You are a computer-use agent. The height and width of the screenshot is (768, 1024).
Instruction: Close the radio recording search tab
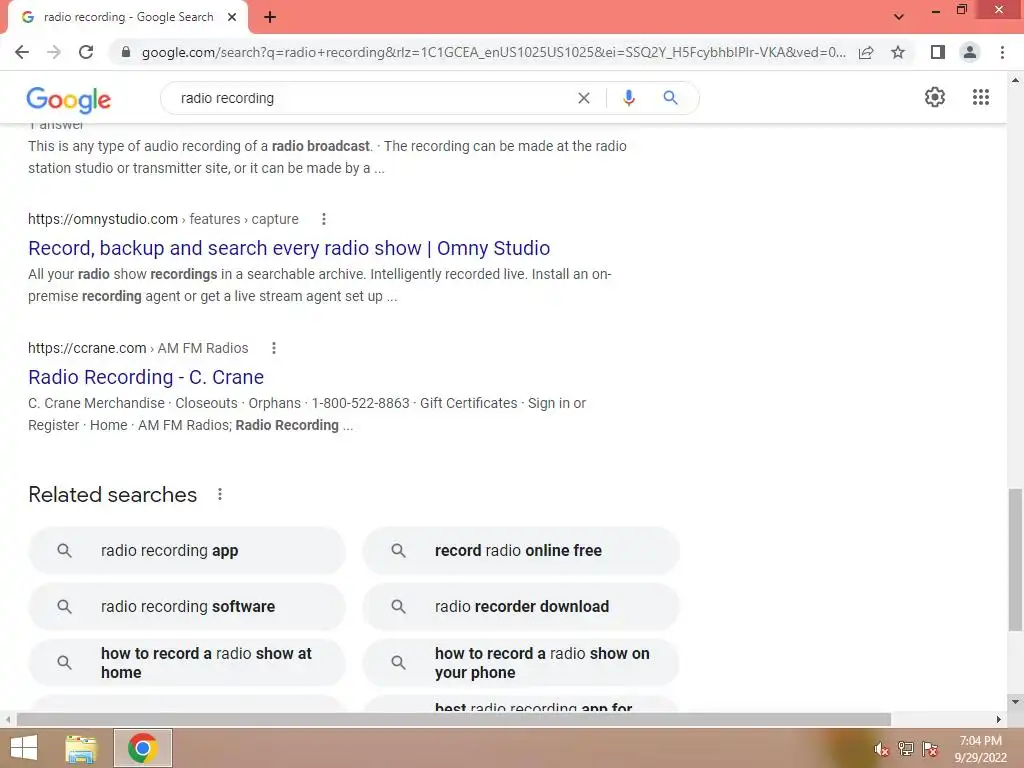tap(232, 17)
